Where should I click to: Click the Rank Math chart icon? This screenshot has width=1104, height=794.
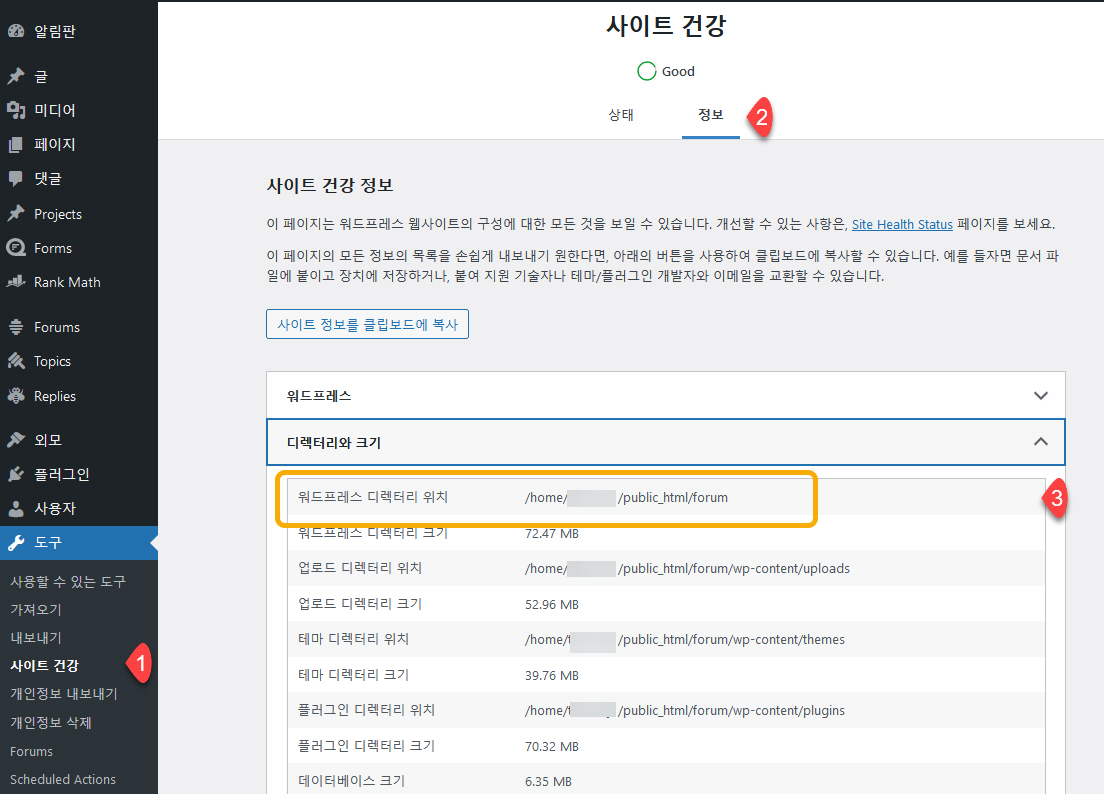pos(16,282)
